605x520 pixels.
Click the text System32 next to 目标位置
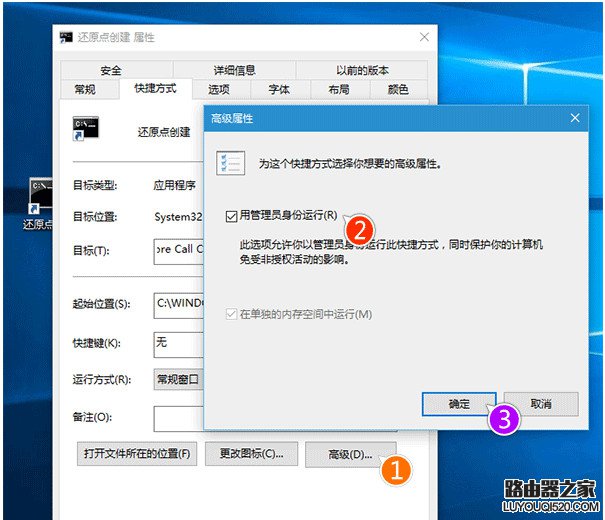[x=178, y=217]
